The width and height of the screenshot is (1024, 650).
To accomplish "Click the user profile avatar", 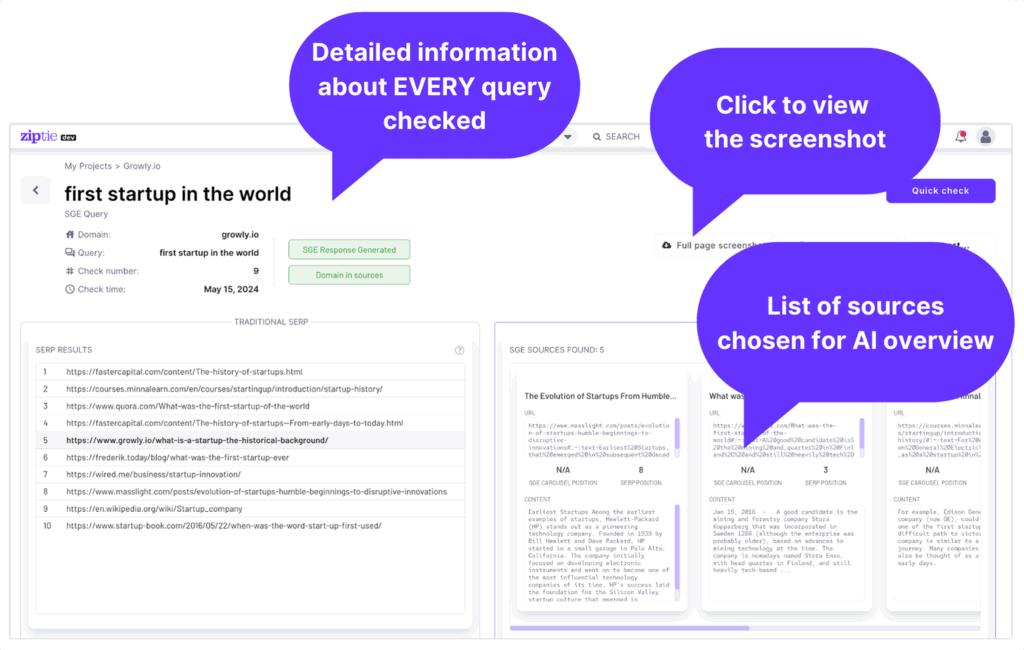I will pos(986,136).
